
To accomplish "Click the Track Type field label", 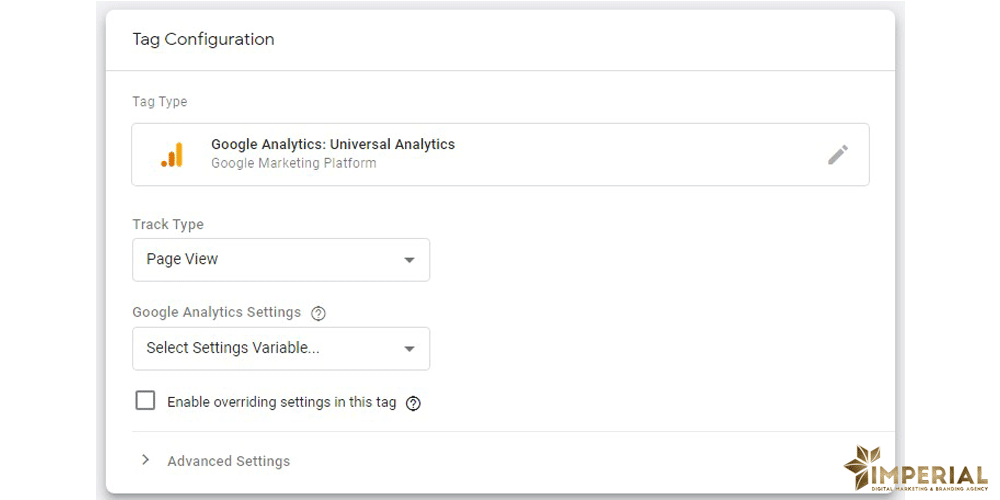I will point(167,225).
